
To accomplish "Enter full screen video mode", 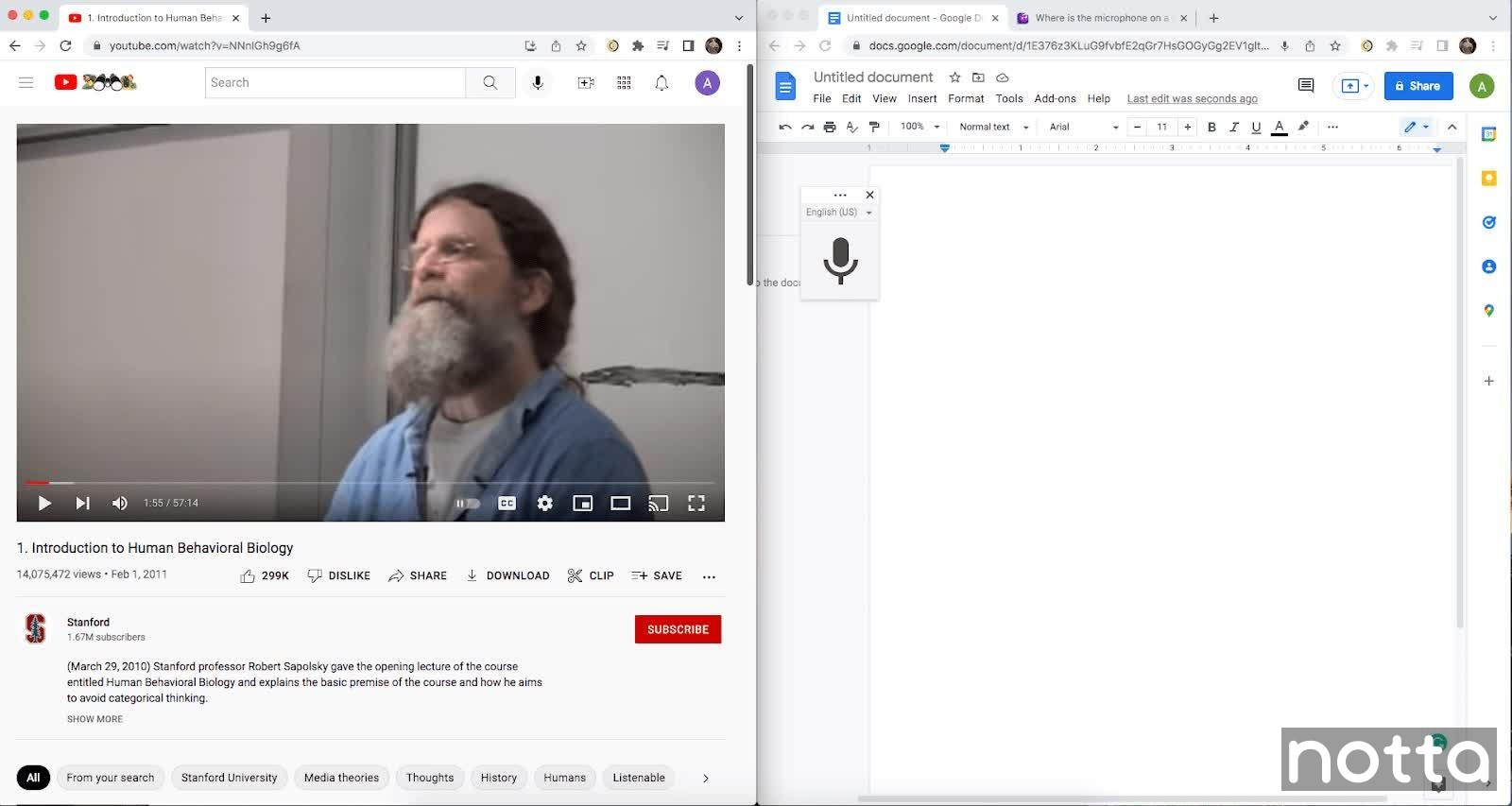I will coord(696,504).
